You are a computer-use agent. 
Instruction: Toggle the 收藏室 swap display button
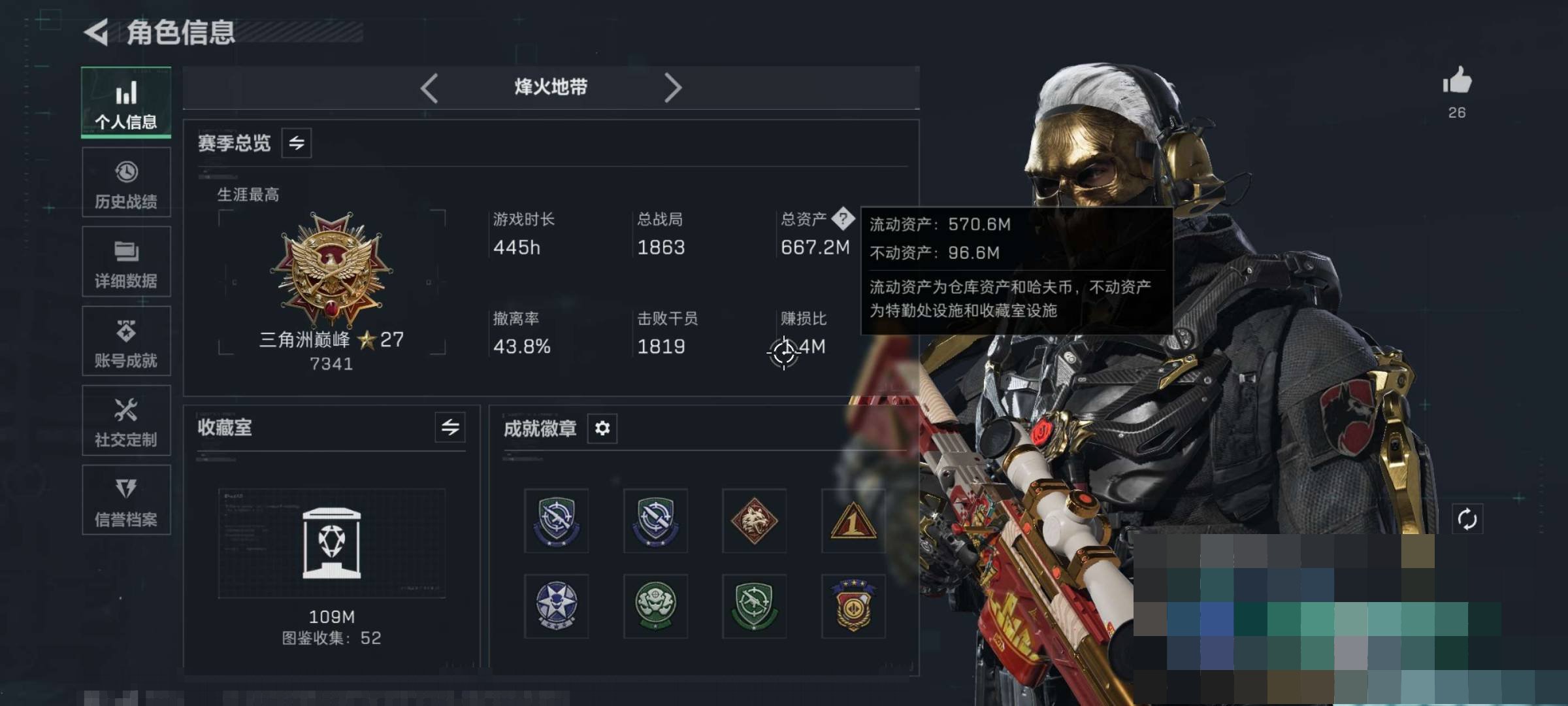pyautogui.click(x=450, y=428)
